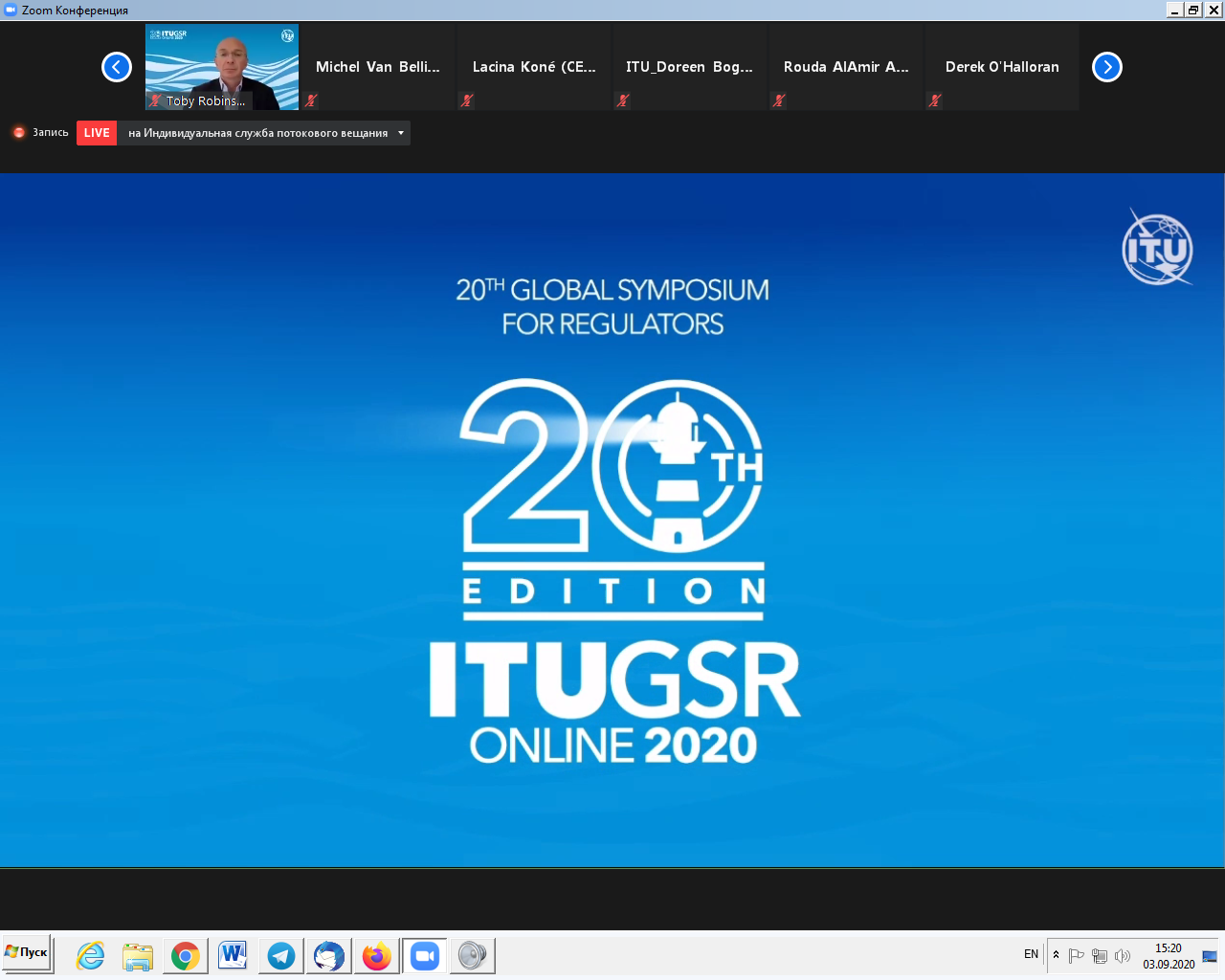Select the ITU_Doreen Bog... participant tile

pos(690,67)
